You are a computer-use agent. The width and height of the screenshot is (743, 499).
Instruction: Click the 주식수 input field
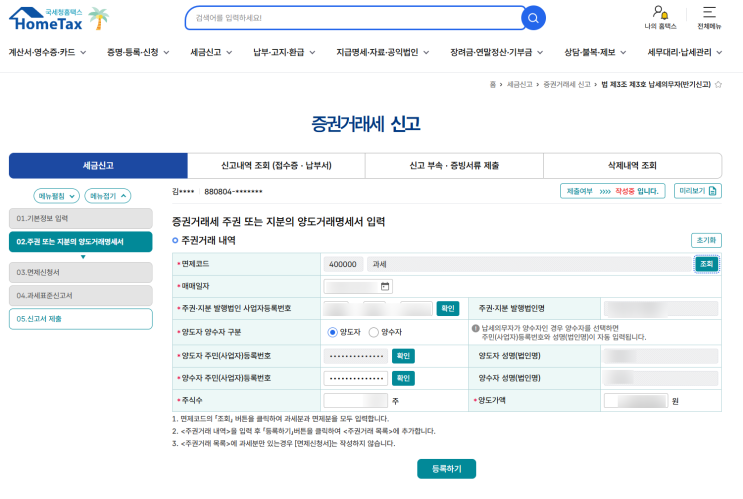tap(356, 400)
